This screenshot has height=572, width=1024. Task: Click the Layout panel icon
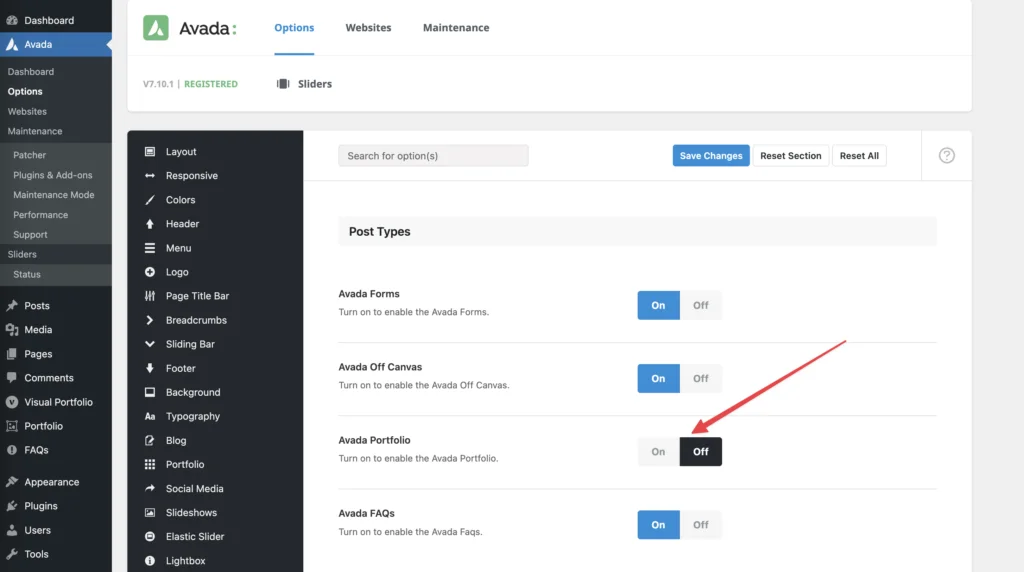(150, 151)
